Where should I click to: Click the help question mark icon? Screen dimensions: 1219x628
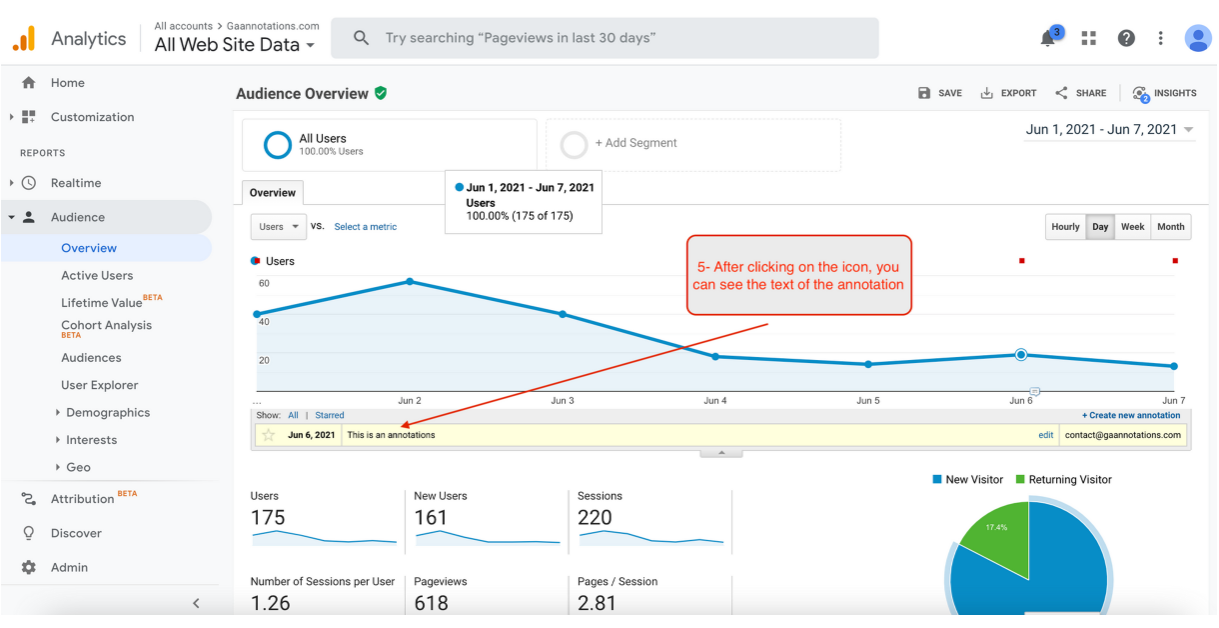[1126, 38]
